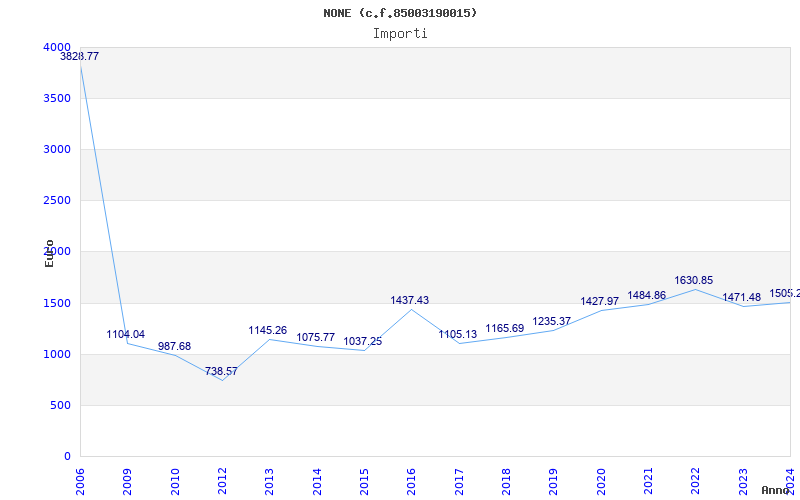
Task: Select the data label 987.68
Action: tap(174, 346)
